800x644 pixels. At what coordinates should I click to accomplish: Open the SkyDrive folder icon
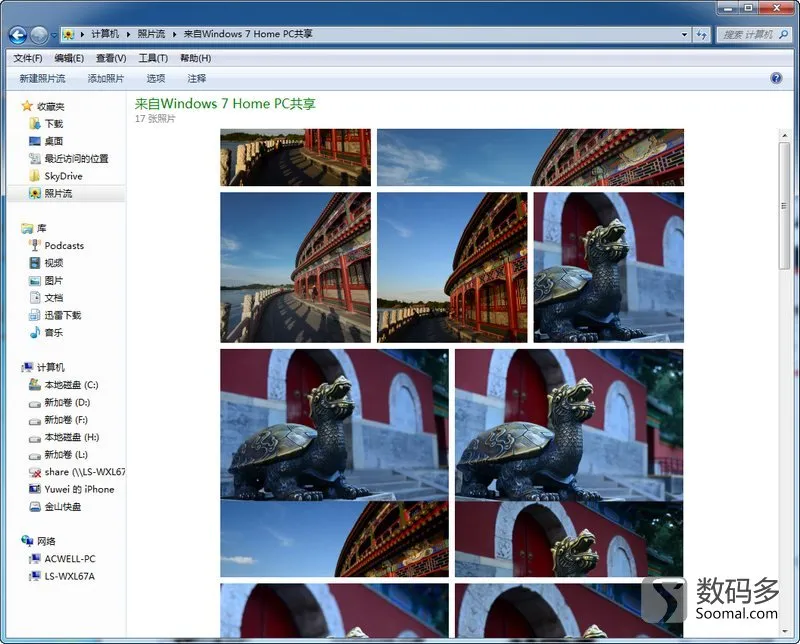tap(35, 176)
